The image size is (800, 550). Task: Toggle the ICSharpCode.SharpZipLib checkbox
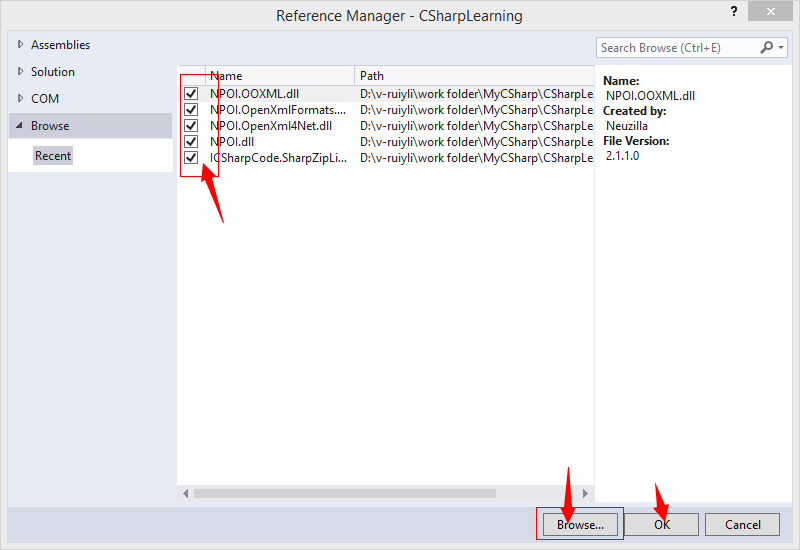(x=191, y=158)
